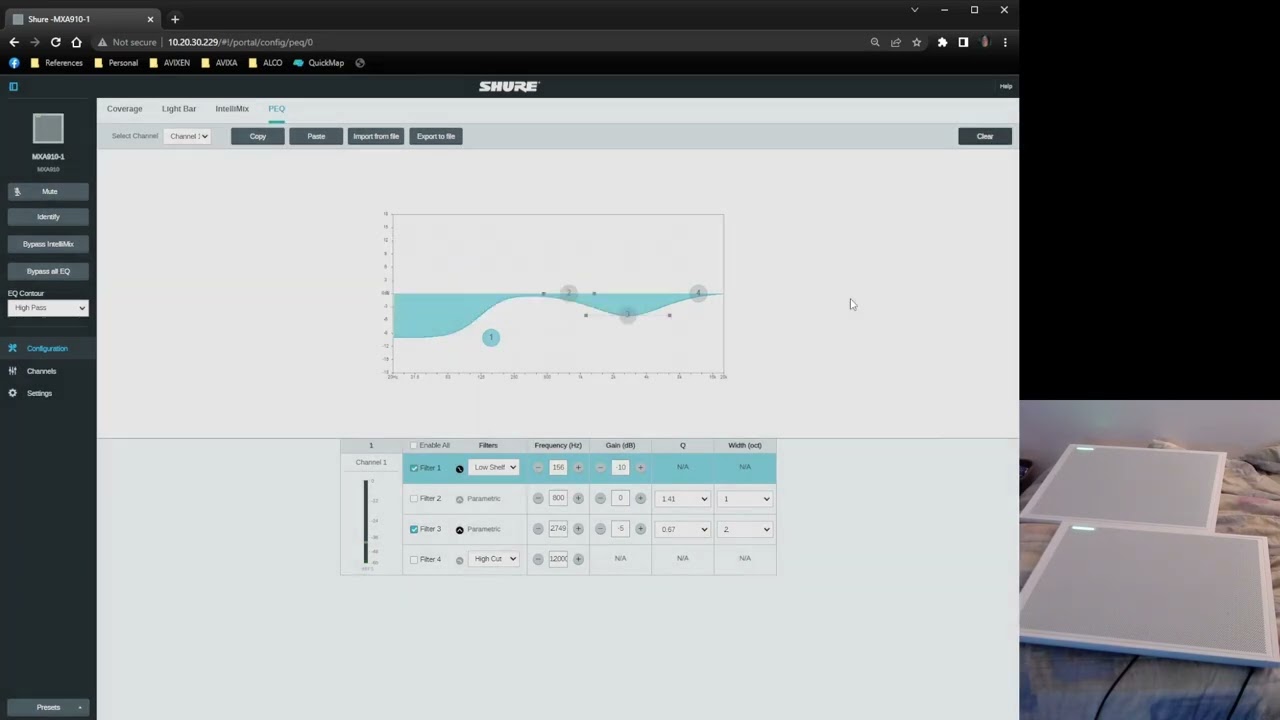Reload the page in Chrome

[x=55, y=42]
